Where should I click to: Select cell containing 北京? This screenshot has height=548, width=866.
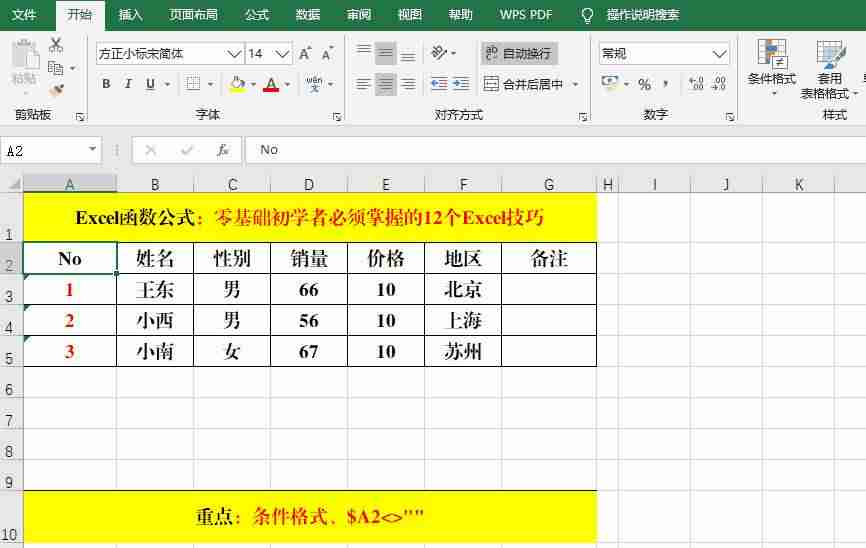[x=463, y=289]
